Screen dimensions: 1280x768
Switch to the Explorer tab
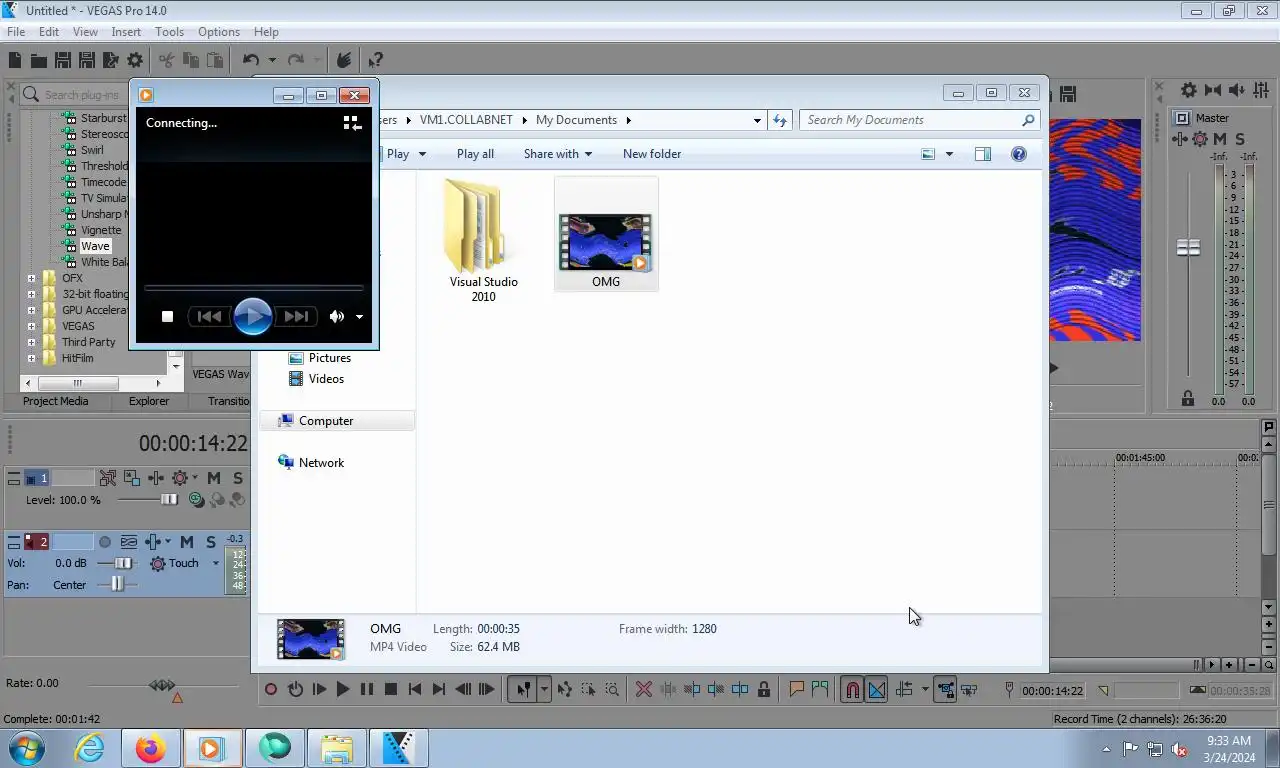coord(148,401)
